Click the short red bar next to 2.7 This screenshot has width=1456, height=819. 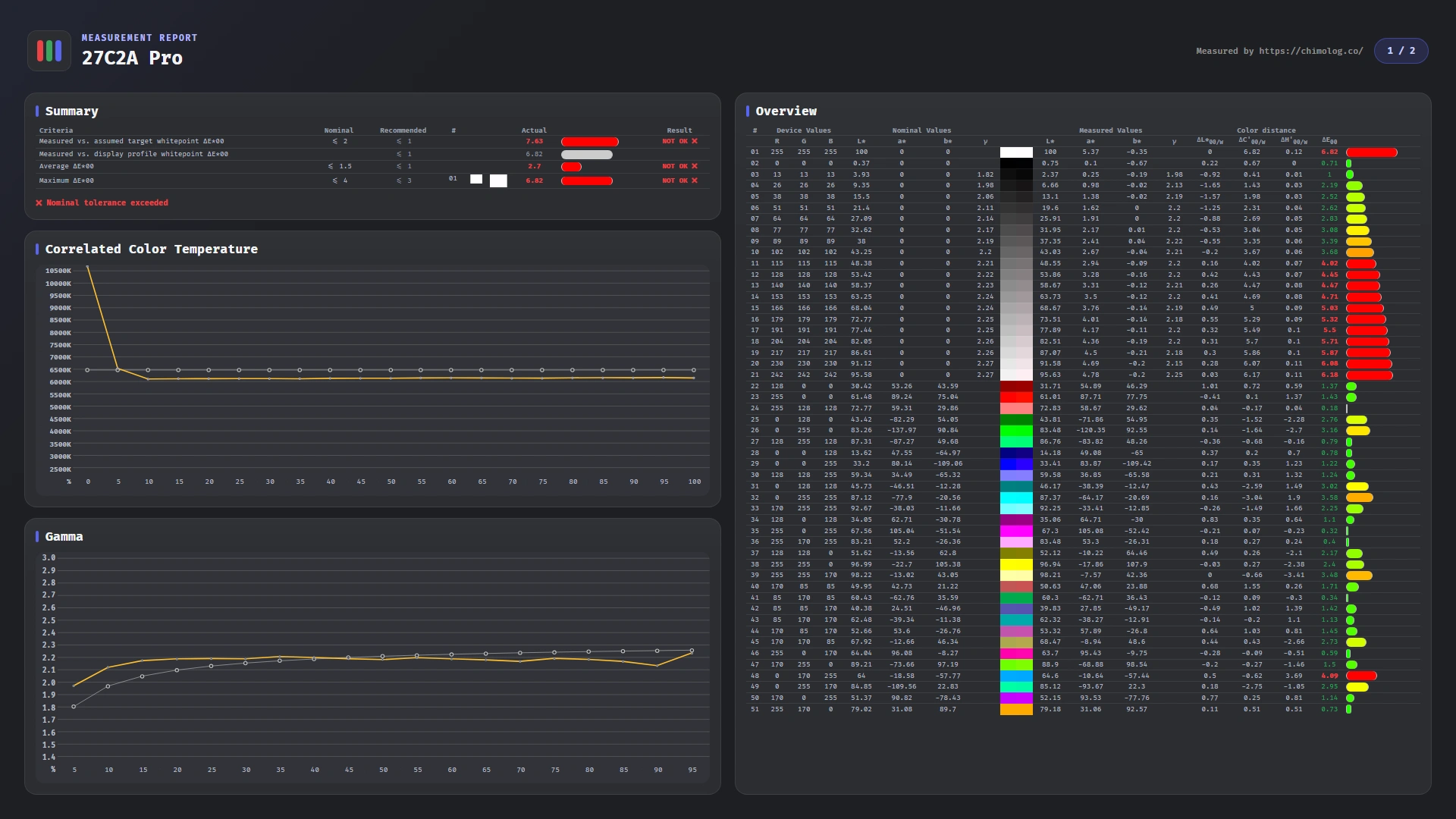click(x=571, y=167)
